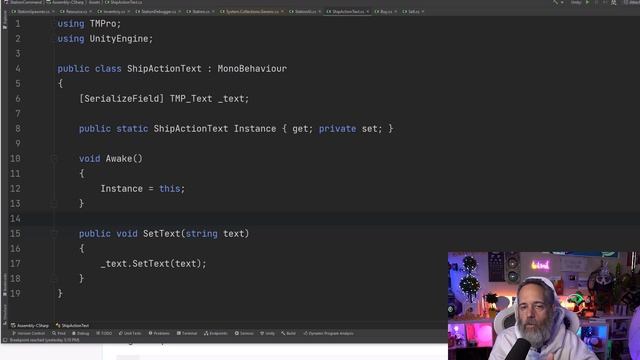Click the status bar icon beside Breakpoint message
640x360 pixels.
pos(4,340)
